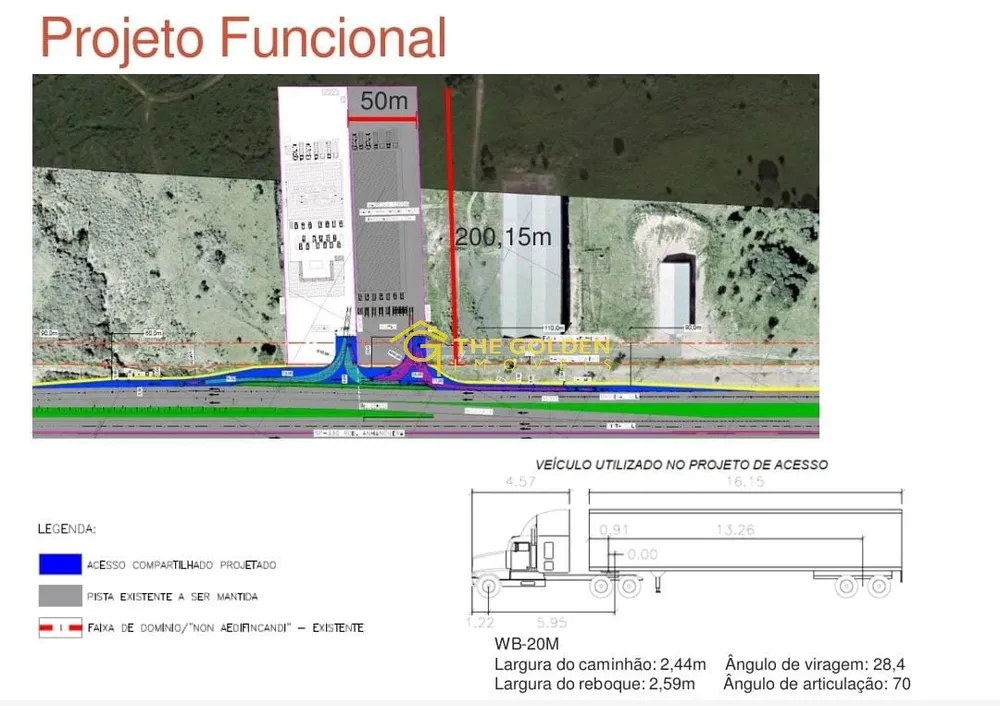Click the 200,15m measurement label

tap(503, 237)
